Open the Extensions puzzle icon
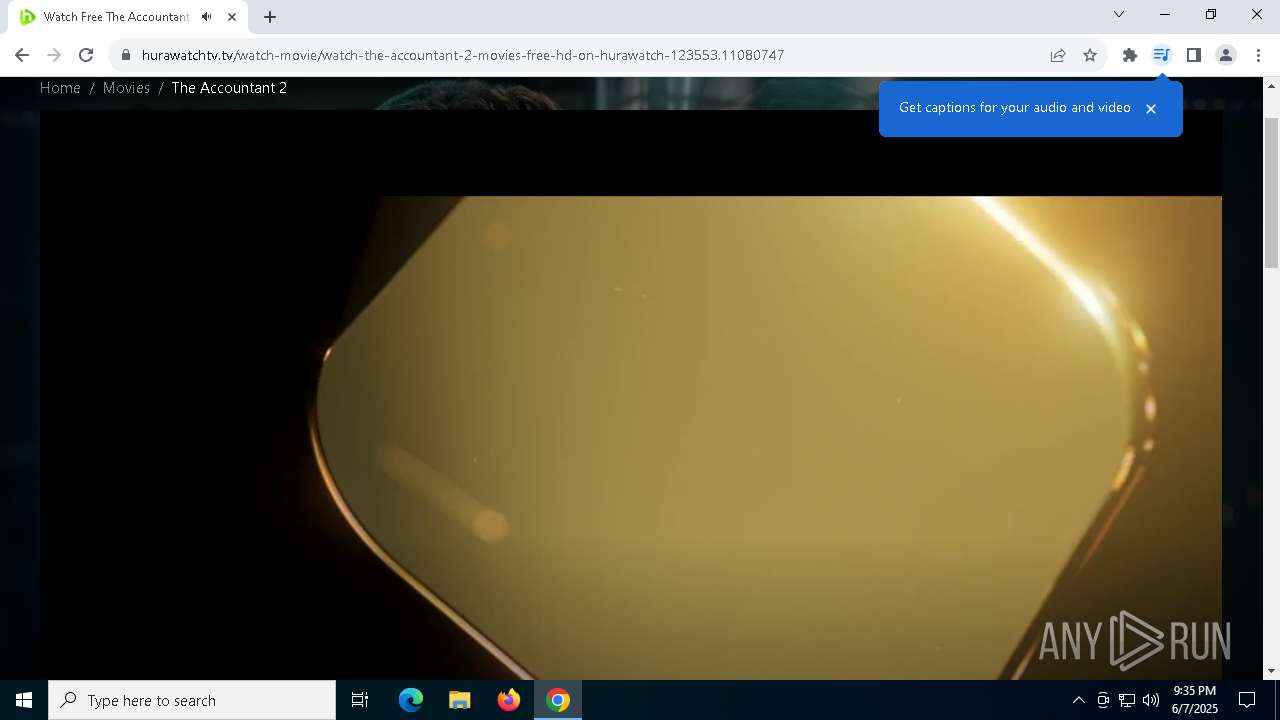This screenshot has height=720, width=1280. click(x=1130, y=55)
